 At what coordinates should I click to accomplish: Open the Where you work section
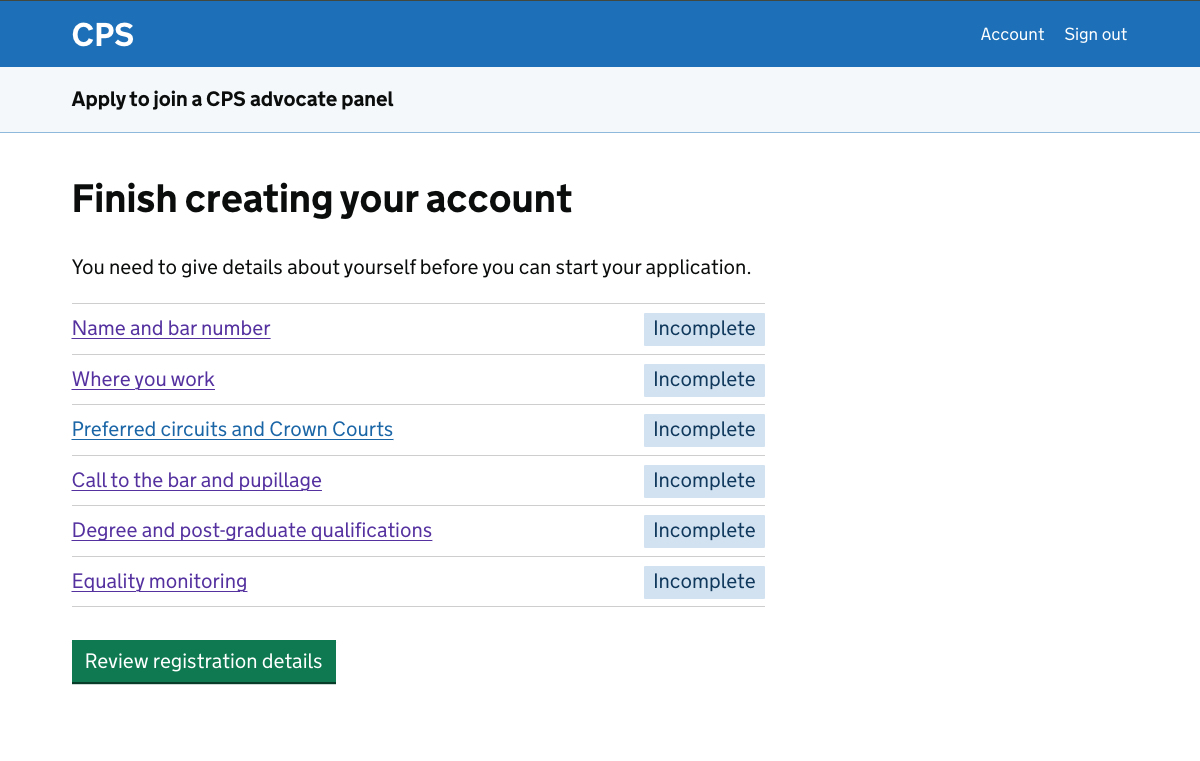[x=143, y=379]
